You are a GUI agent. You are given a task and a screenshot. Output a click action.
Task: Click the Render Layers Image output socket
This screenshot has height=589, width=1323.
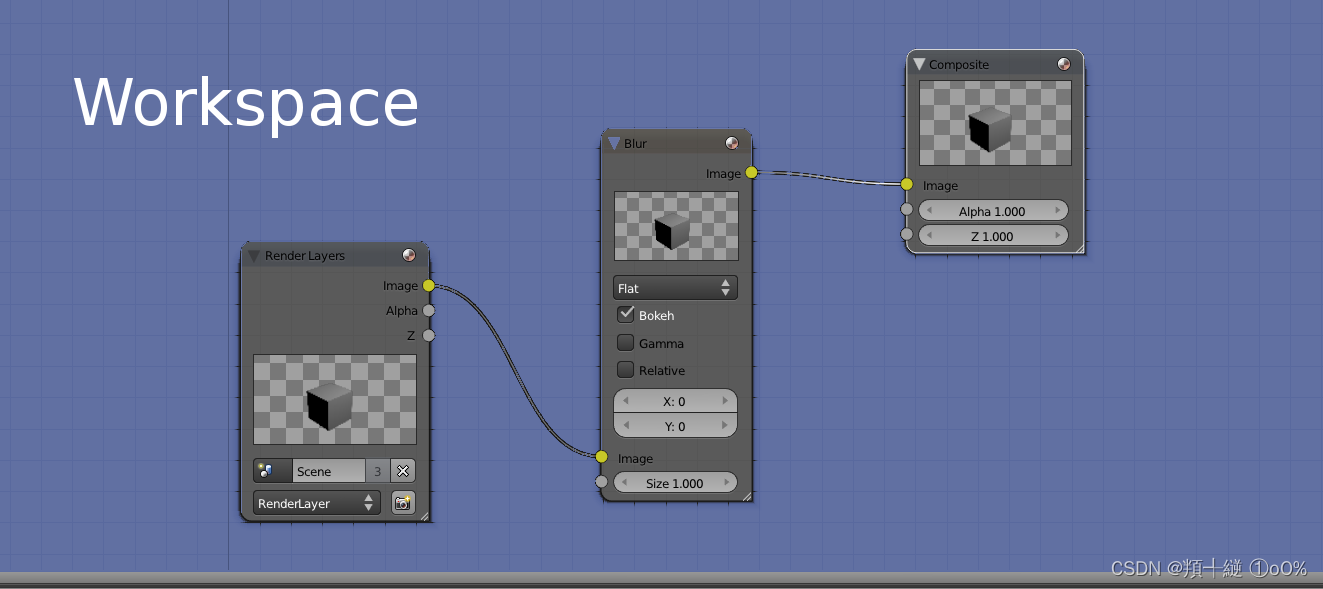pyautogui.click(x=429, y=286)
